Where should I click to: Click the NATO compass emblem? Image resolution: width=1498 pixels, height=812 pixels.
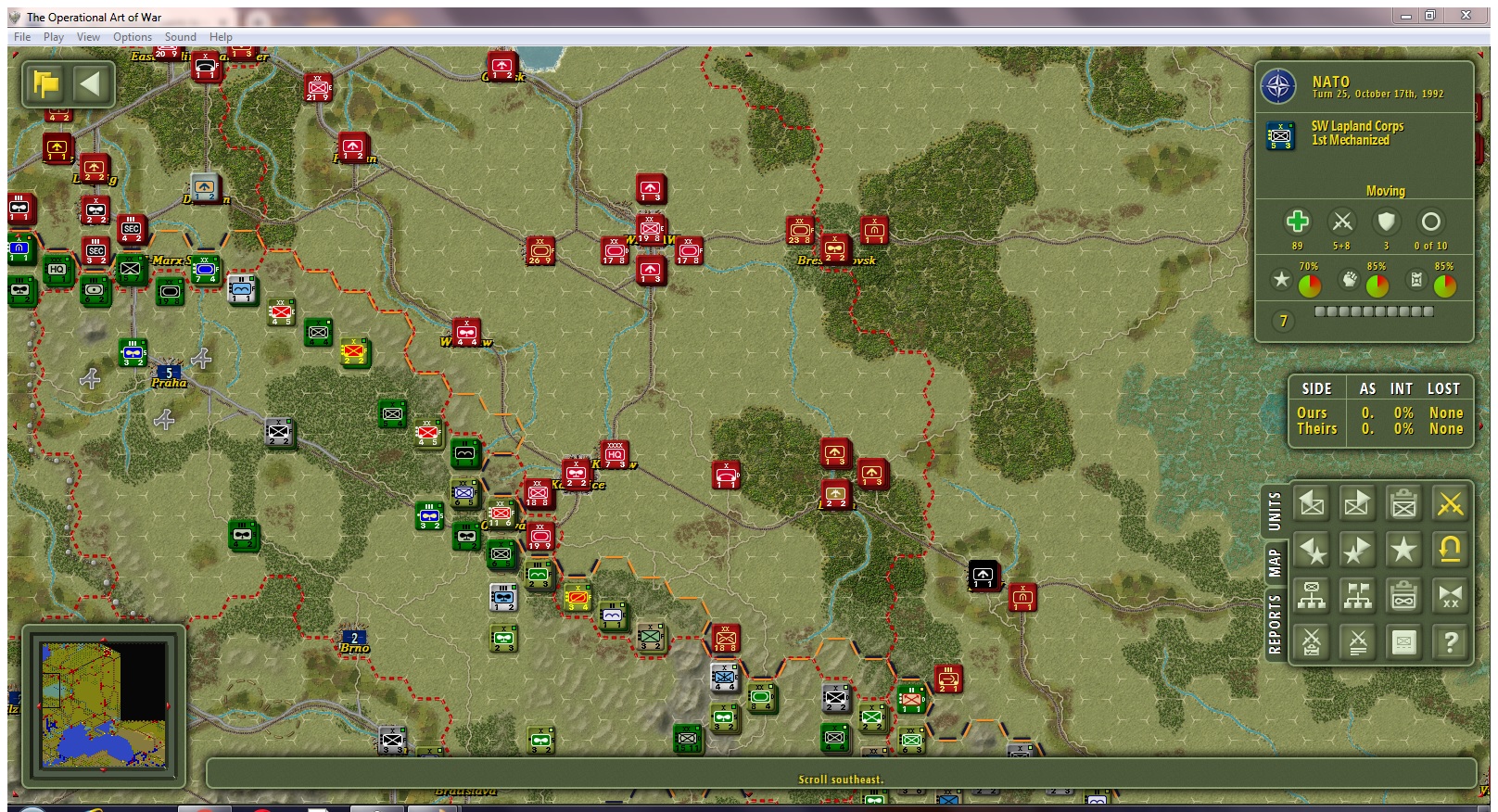coord(1278,87)
